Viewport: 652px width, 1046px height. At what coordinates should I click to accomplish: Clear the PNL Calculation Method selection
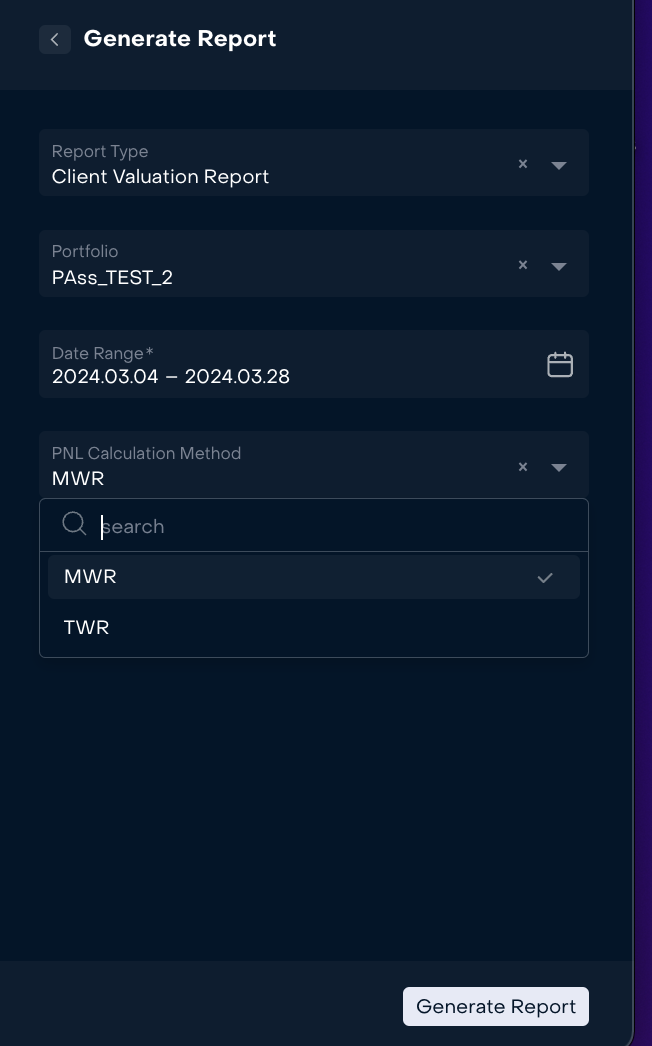[523, 467]
